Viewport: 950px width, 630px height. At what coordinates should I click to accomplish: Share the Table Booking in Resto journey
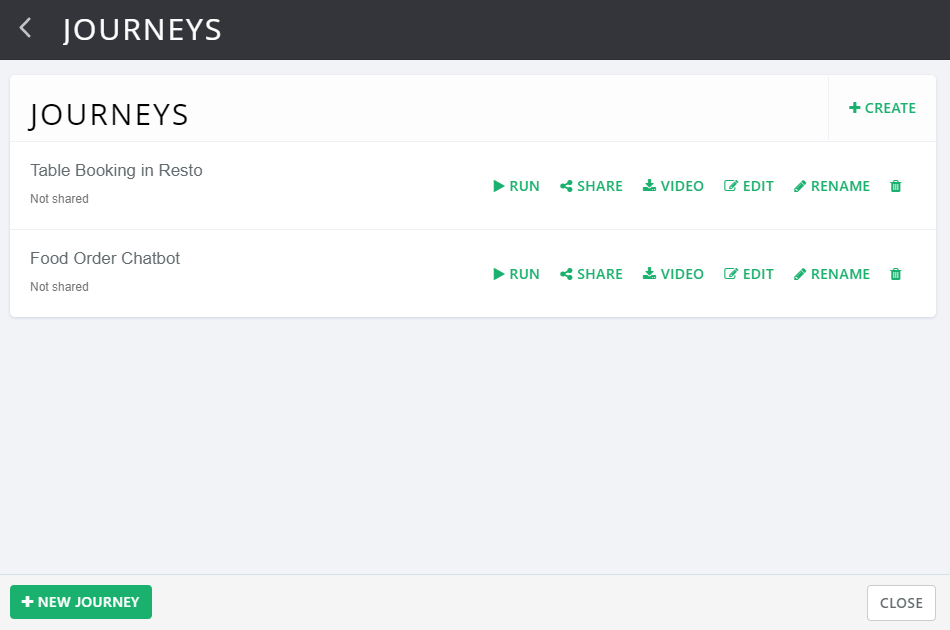[591, 186]
